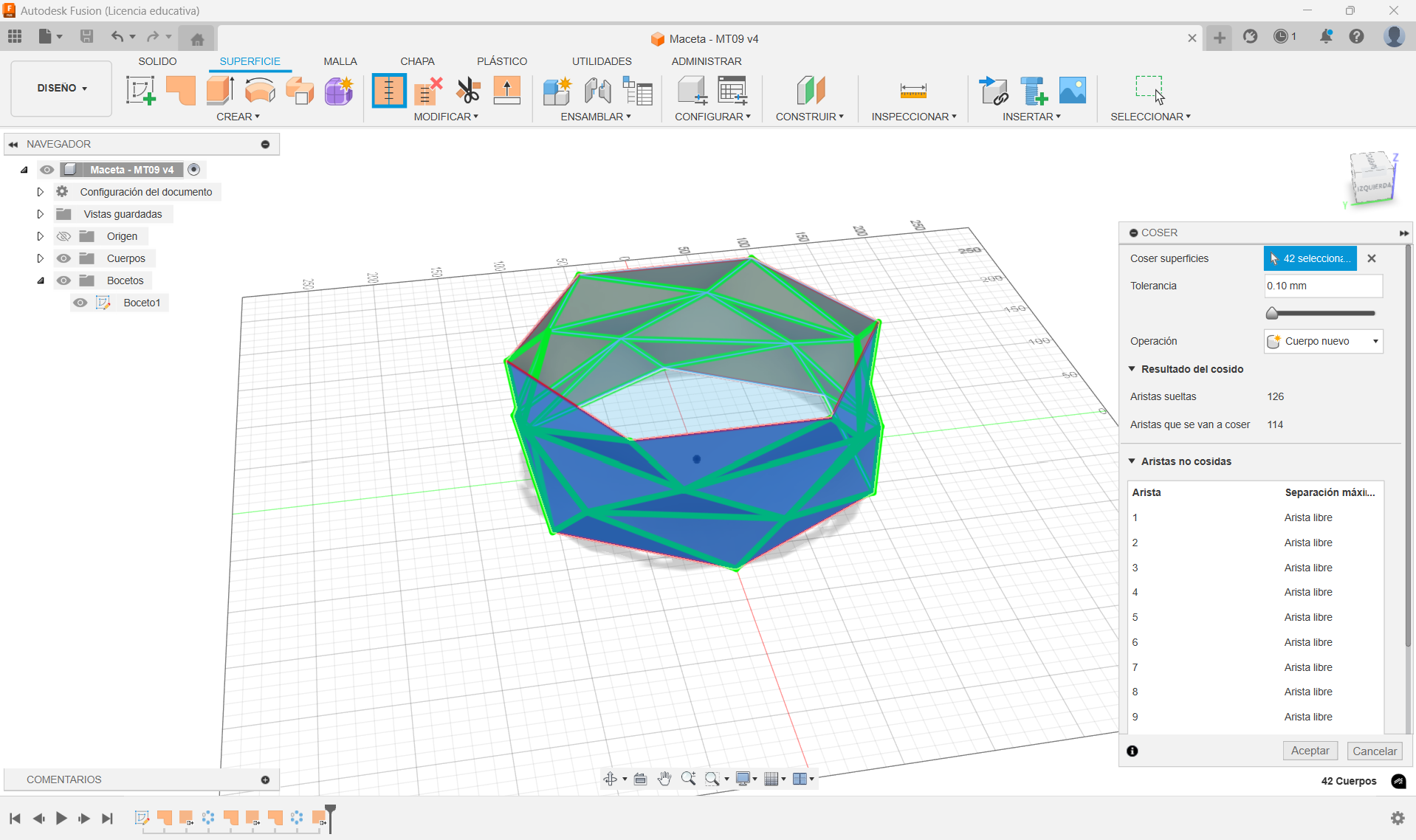Activate the root component radio button
The width and height of the screenshot is (1416, 840).
click(x=193, y=170)
